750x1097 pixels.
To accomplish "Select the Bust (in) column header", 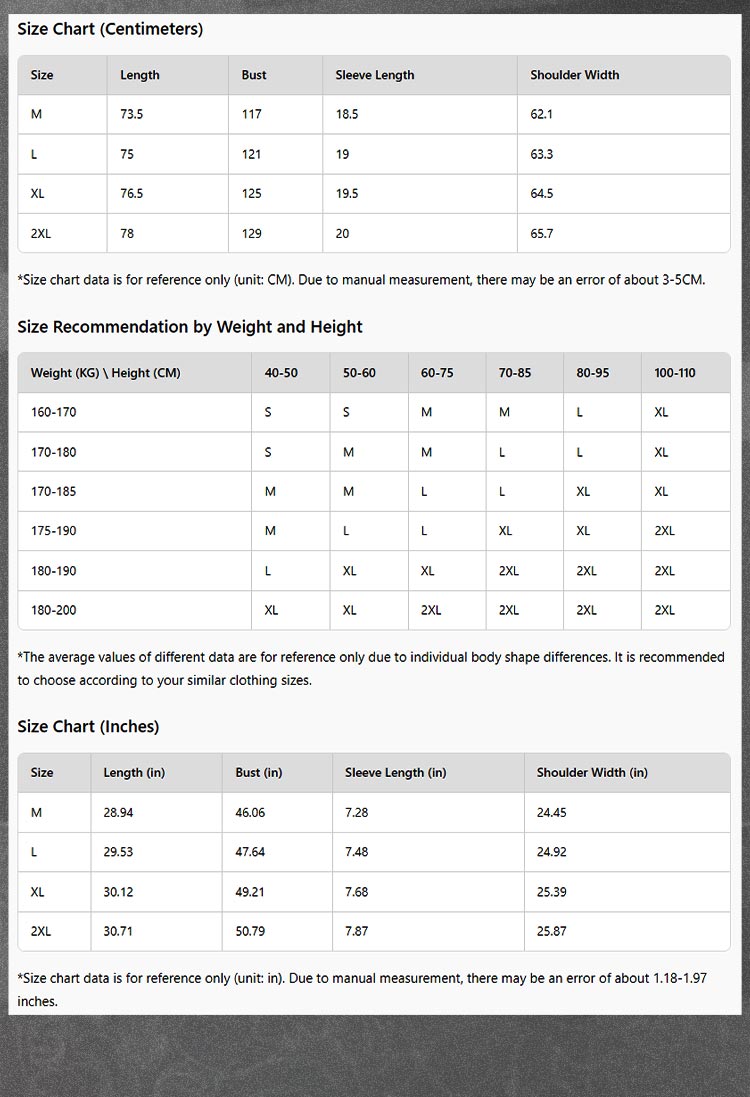I will point(259,772).
